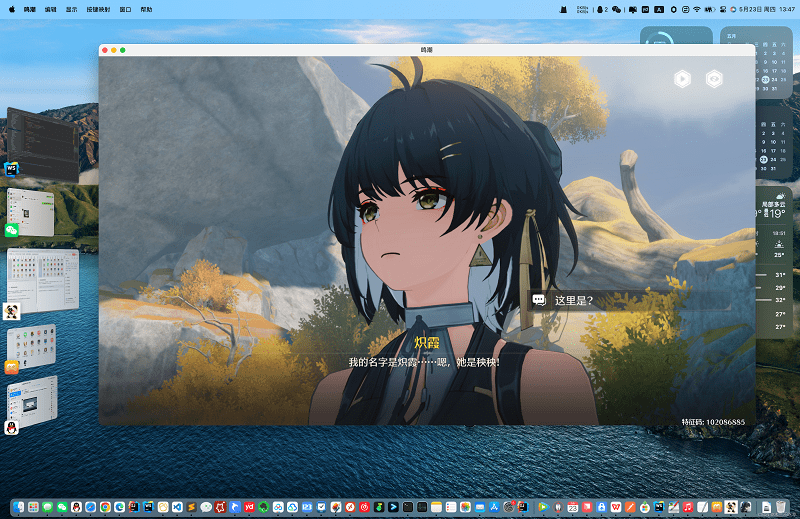Open the Apple menu
The image size is (800, 519).
click(11, 7)
